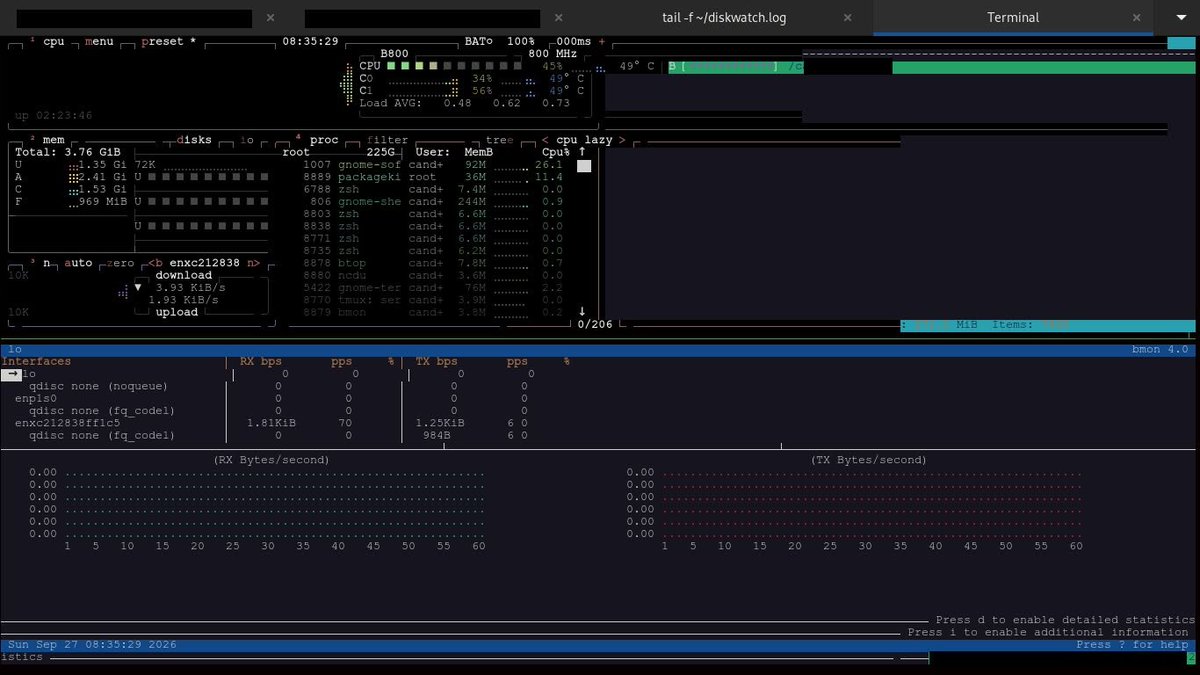
Task: Increase update interval with the plus after 000ms
Action: pyautogui.click(x=602, y=42)
